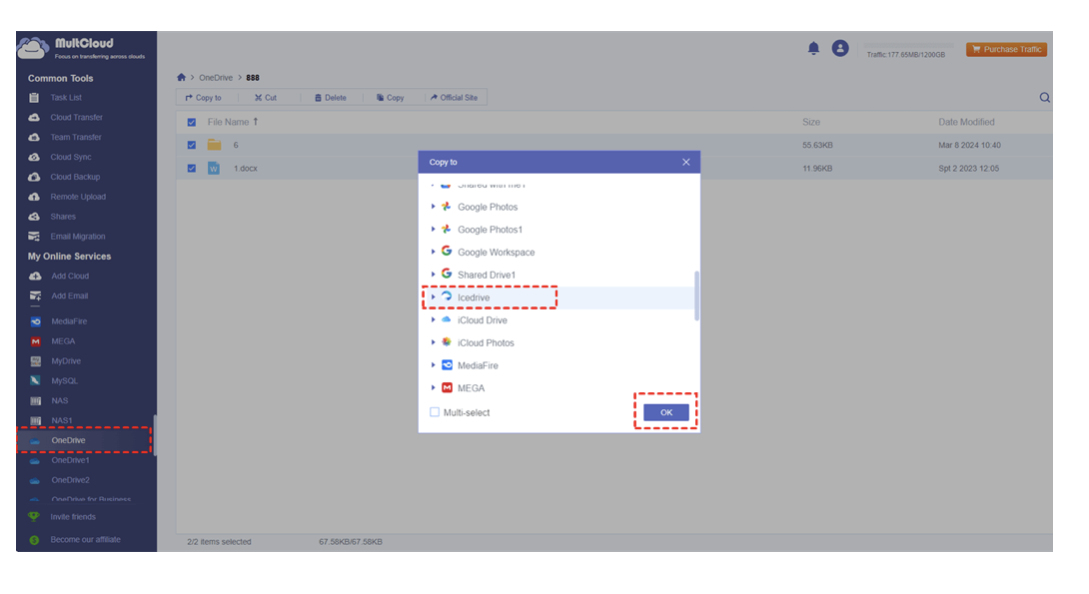Select the MEGA sidebar service icon

[x=35, y=341]
